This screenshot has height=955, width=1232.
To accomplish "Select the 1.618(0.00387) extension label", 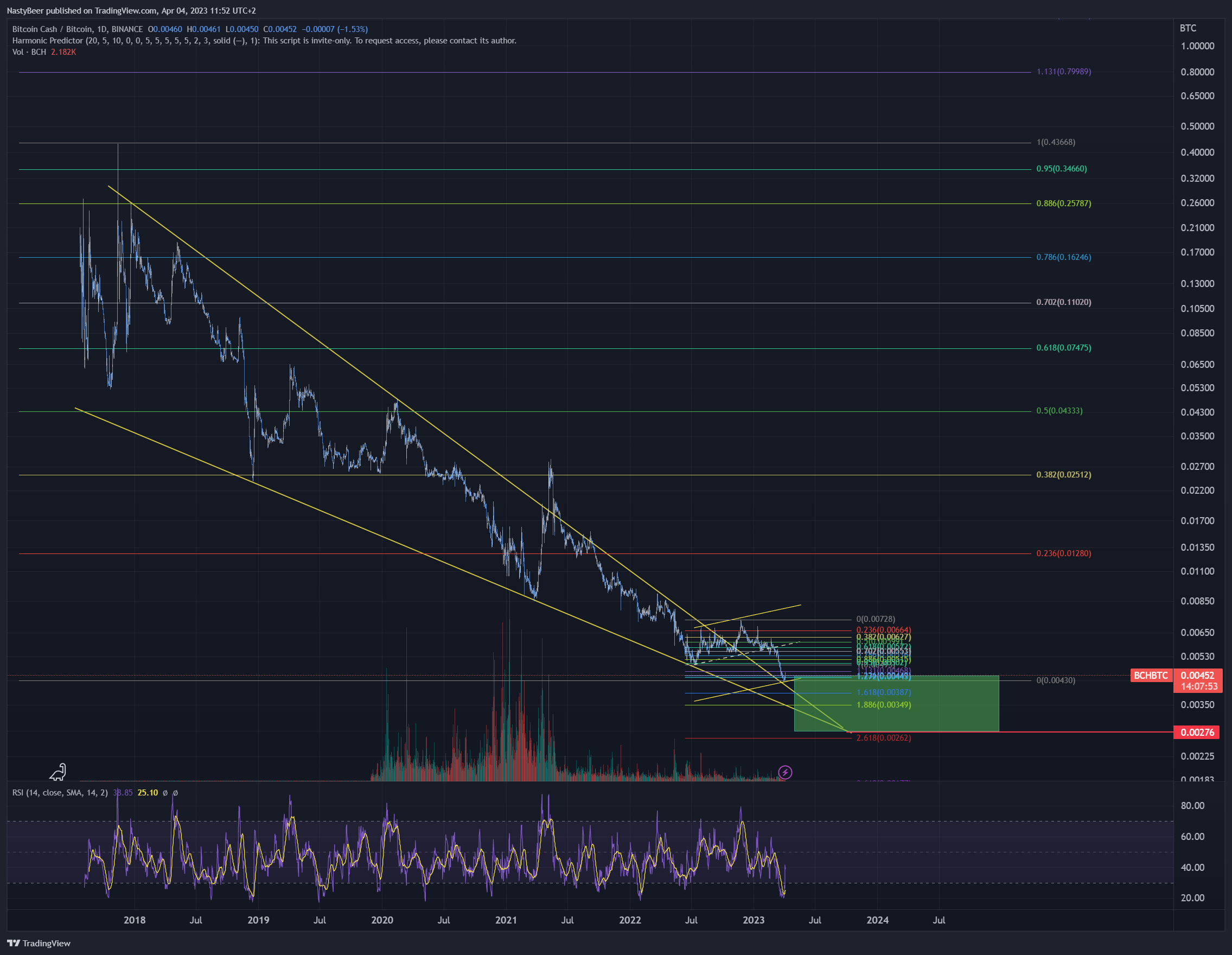I will [883, 692].
